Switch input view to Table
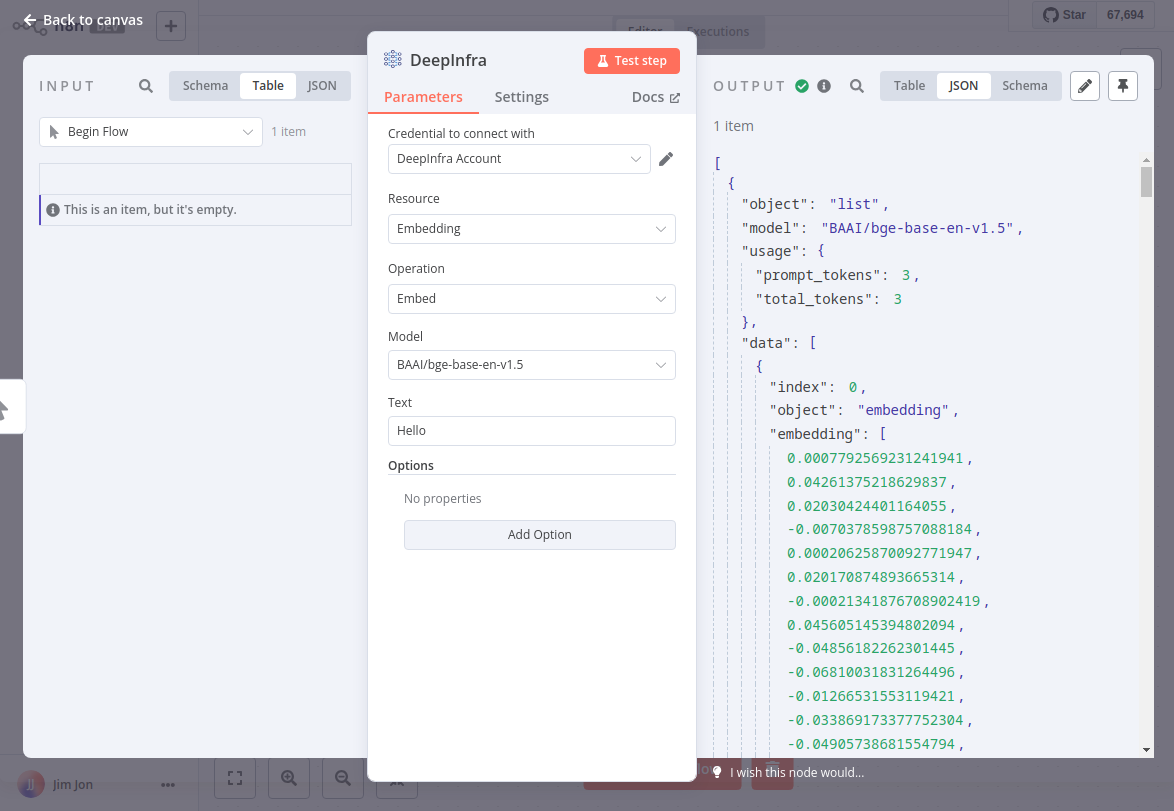The image size is (1174, 811). [x=268, y=86]
